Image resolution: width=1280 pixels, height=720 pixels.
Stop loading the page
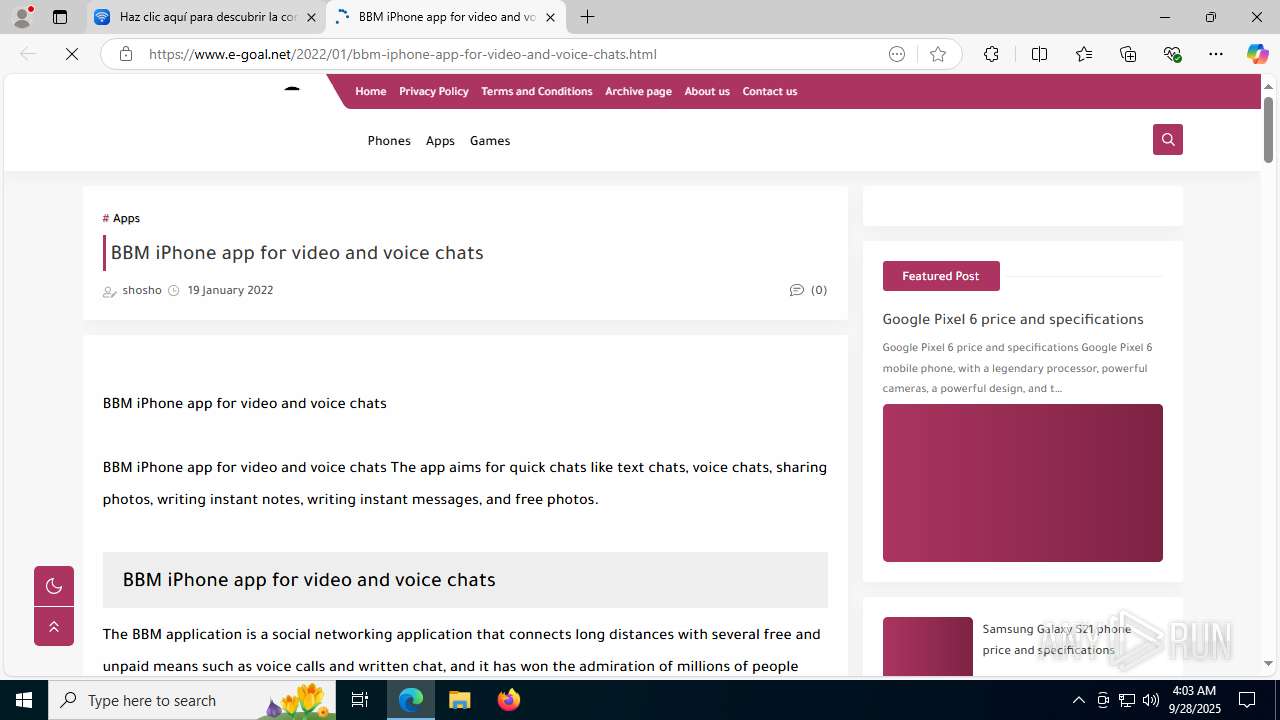[72, 54]
